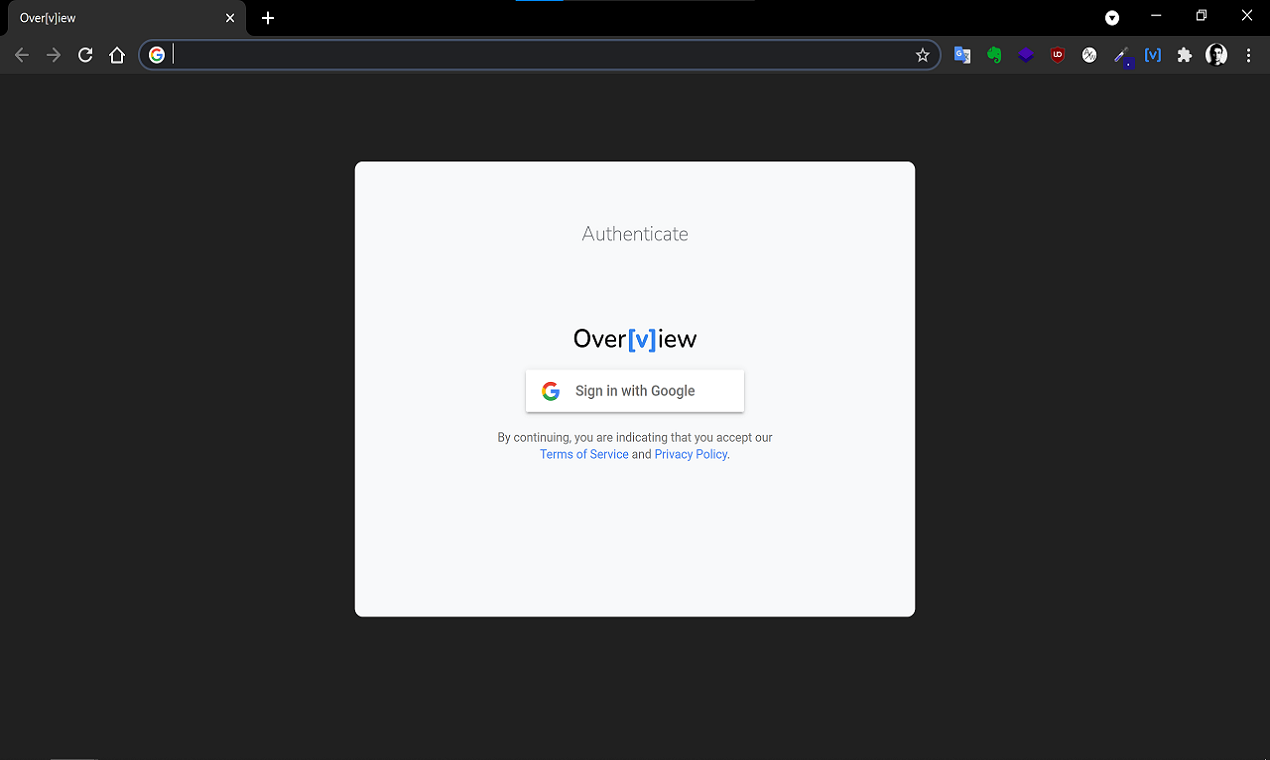The width and height of the screenshot is (1270, 760).
Task: Open the Privacy Policy link
Action: (690, 454)
